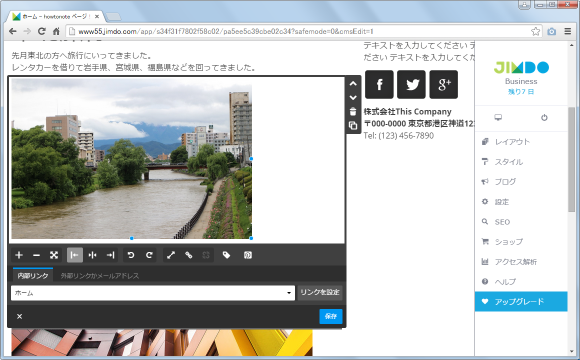Click the 株式会社This Company text
580x360 pixels.
(408, 112)
